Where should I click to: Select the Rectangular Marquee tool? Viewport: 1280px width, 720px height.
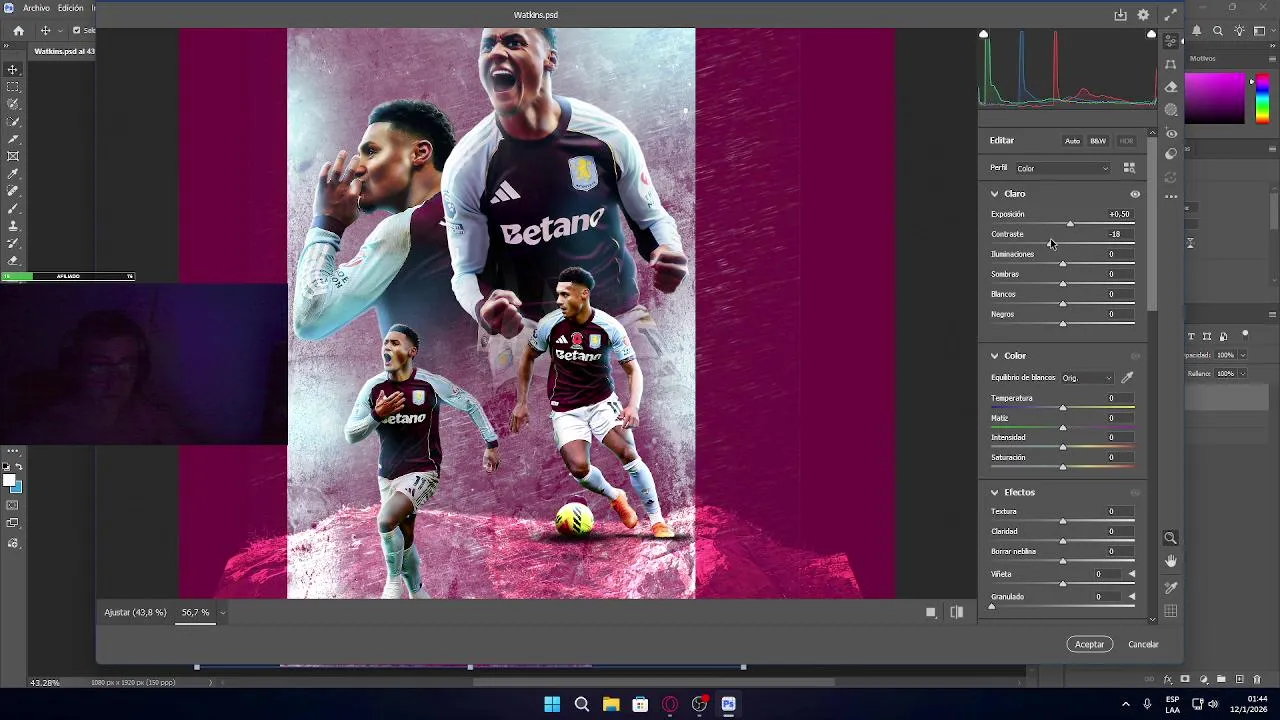coord(13,87)
